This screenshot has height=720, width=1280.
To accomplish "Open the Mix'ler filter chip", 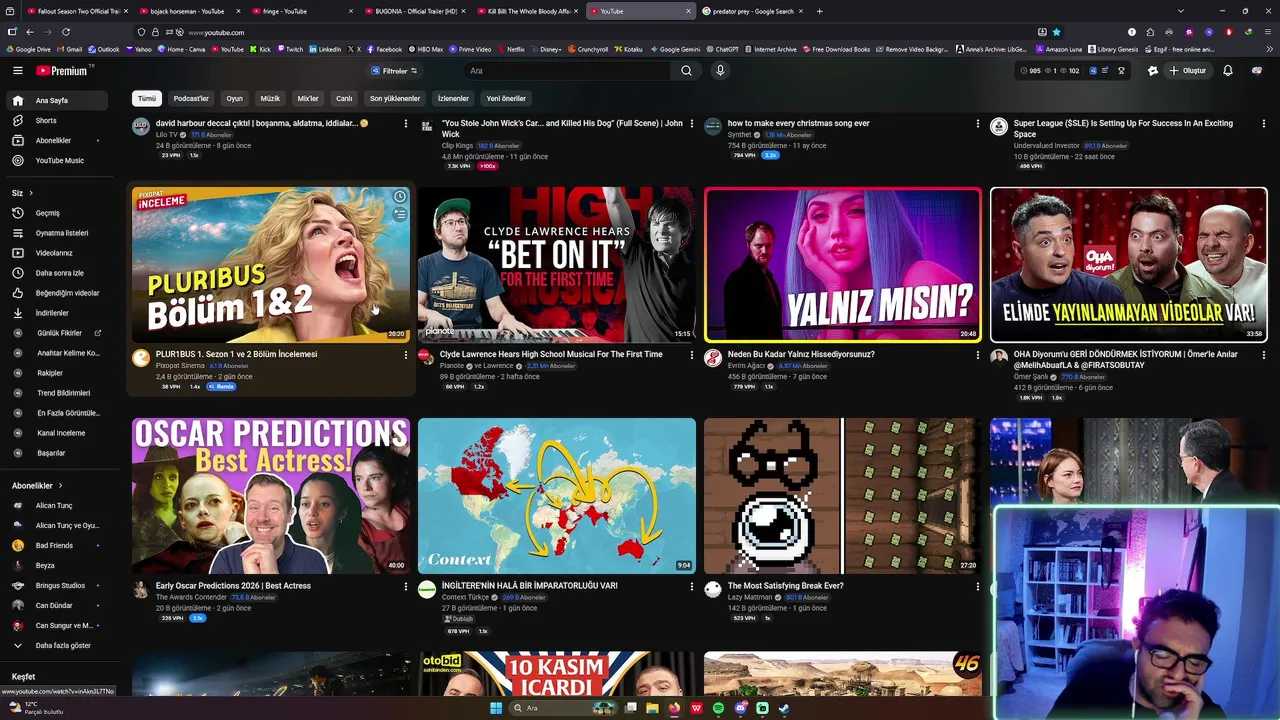I will click(x=308, y=99).
